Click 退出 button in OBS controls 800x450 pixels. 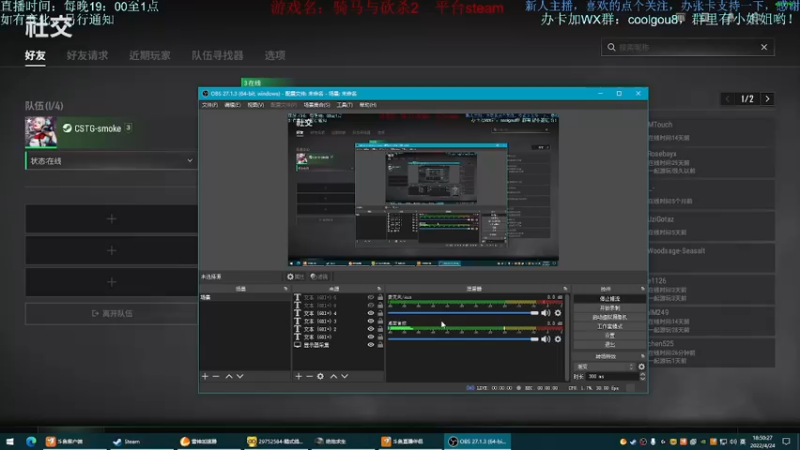coord(609,344)
